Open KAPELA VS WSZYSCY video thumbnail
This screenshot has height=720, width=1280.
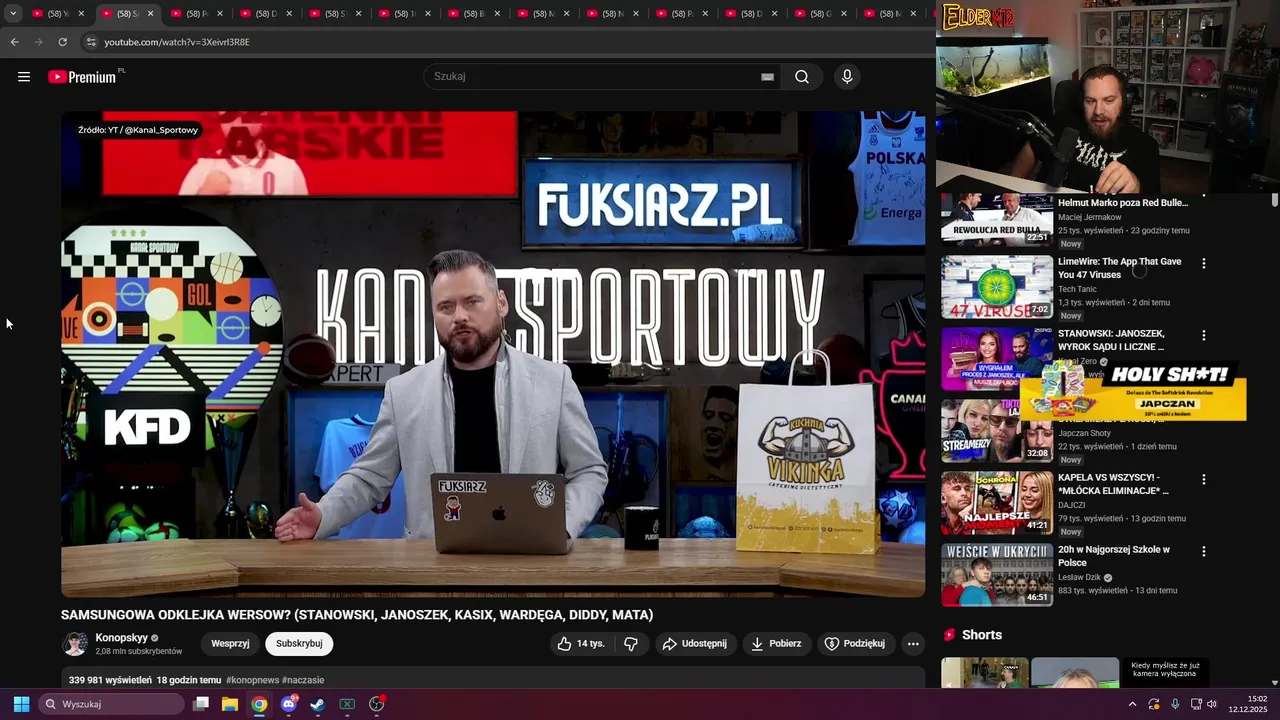point(997,503)
